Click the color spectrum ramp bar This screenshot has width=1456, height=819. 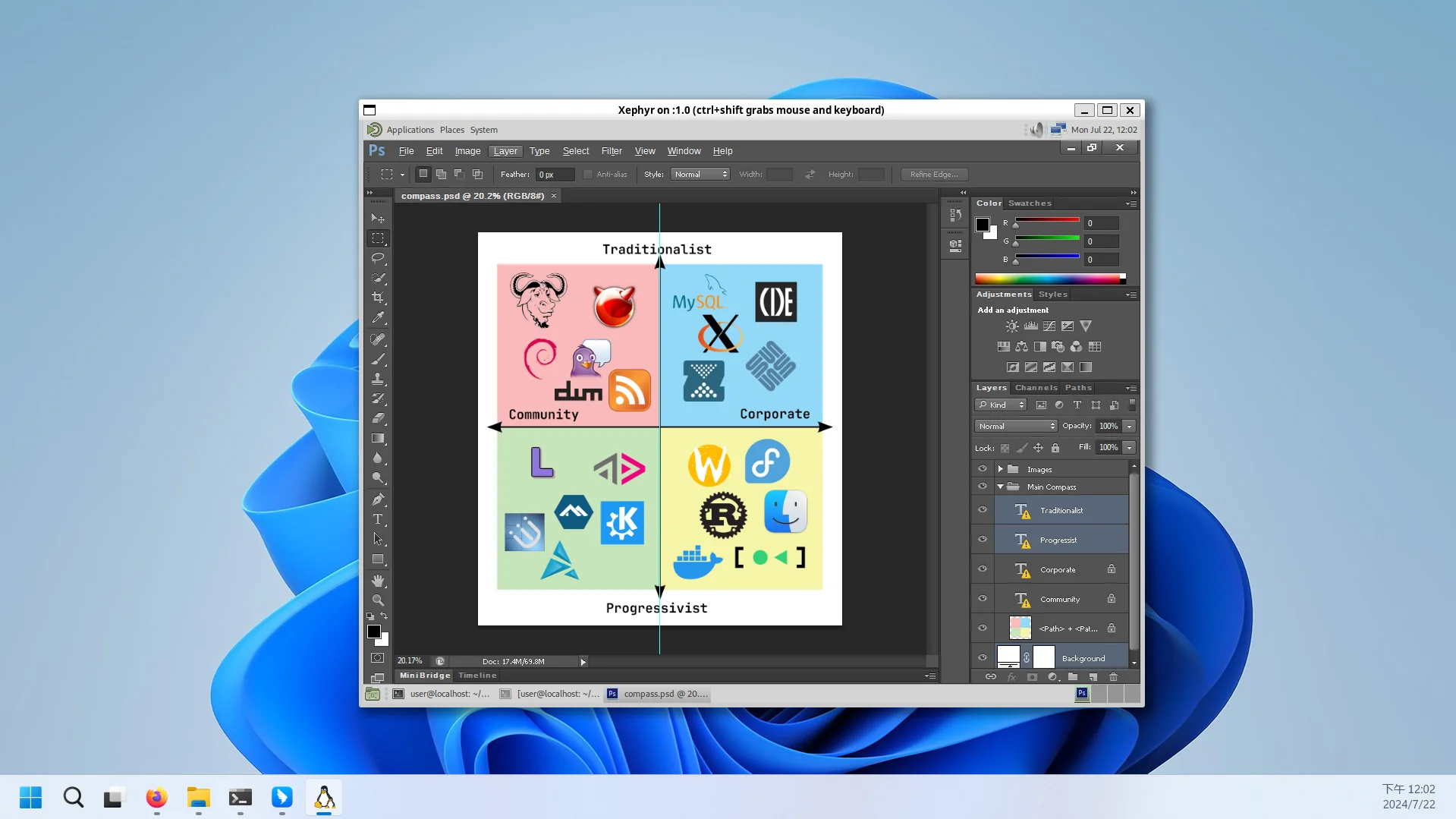coord(1049,279)
